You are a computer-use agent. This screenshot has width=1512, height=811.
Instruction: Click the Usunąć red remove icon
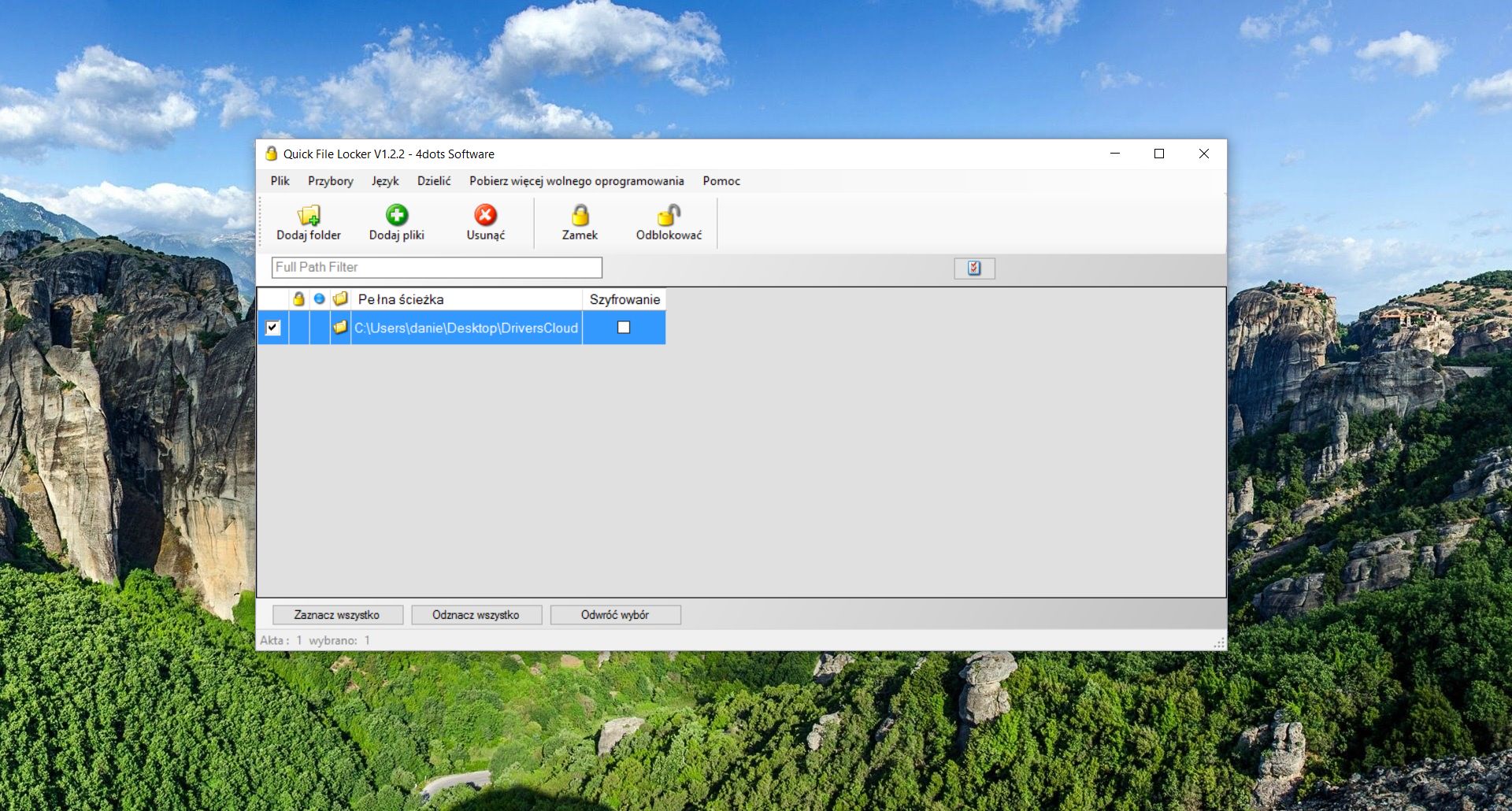485,214
